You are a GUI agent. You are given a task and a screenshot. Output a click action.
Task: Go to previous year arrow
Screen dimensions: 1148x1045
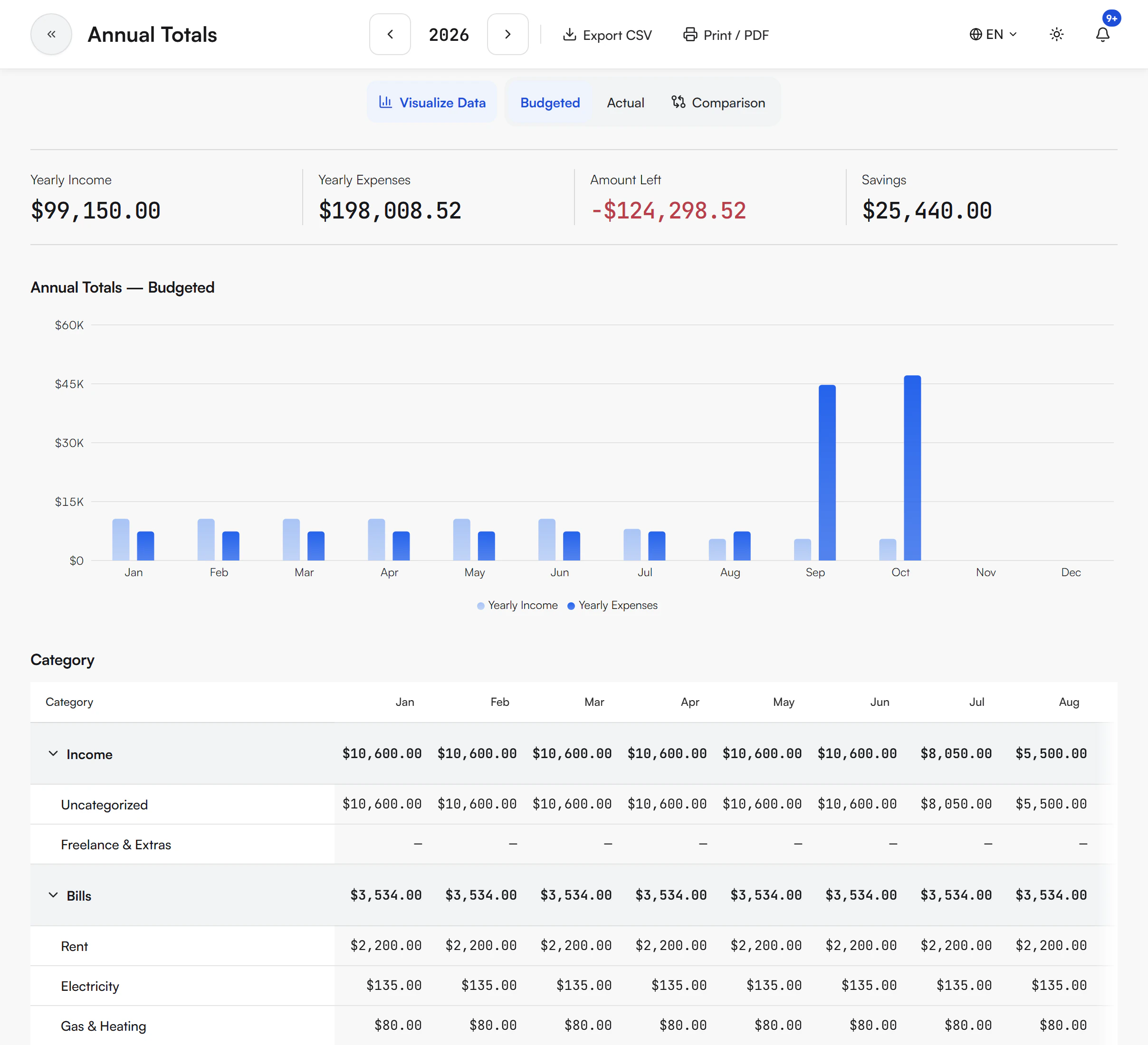(390, 34)
